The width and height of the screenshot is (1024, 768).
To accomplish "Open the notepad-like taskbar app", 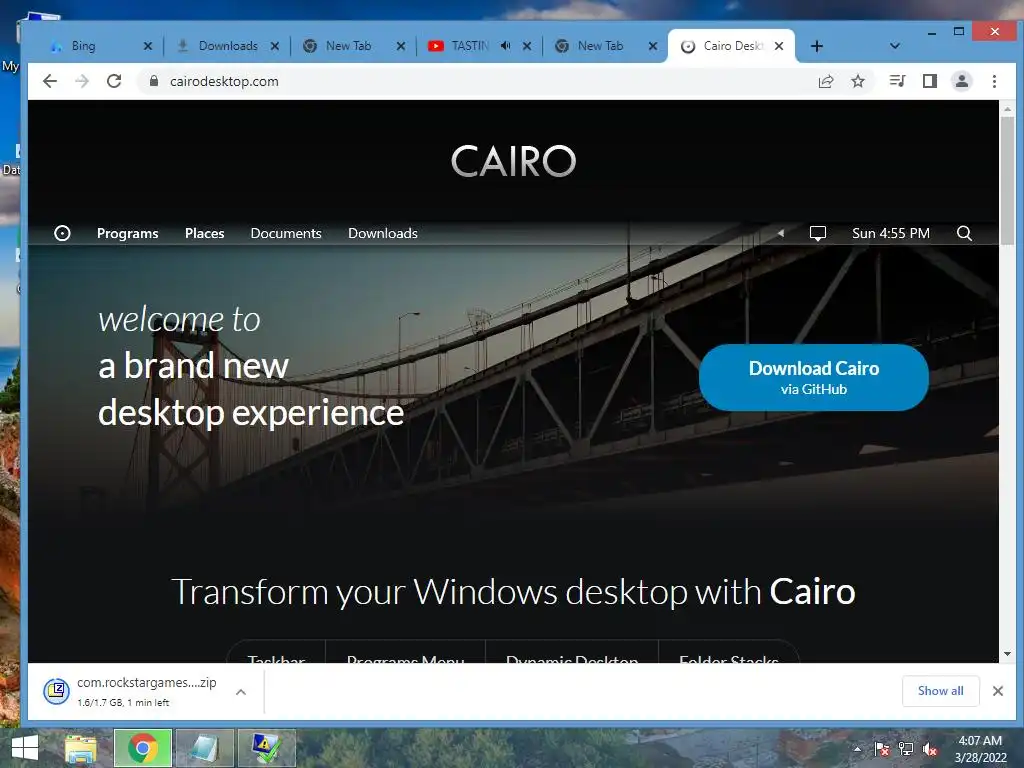I will [205, 748].
